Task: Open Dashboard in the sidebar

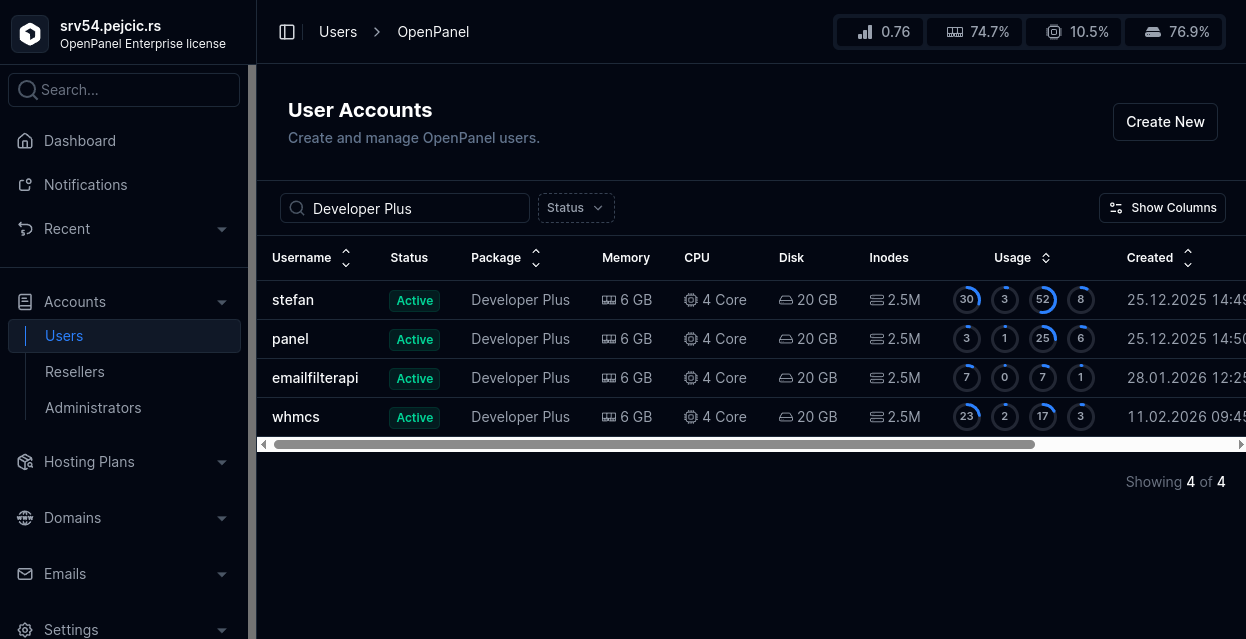Action: [80, 141]
